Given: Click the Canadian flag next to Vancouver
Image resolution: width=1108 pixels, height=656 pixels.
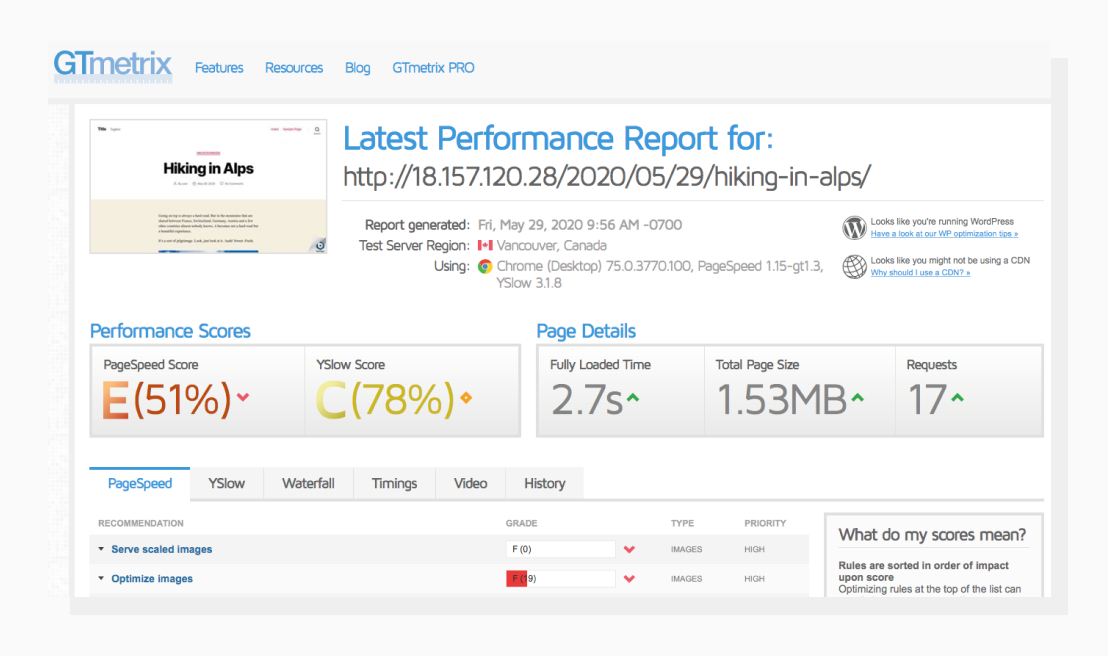Looking at the screenshot, I should point(486,245).
